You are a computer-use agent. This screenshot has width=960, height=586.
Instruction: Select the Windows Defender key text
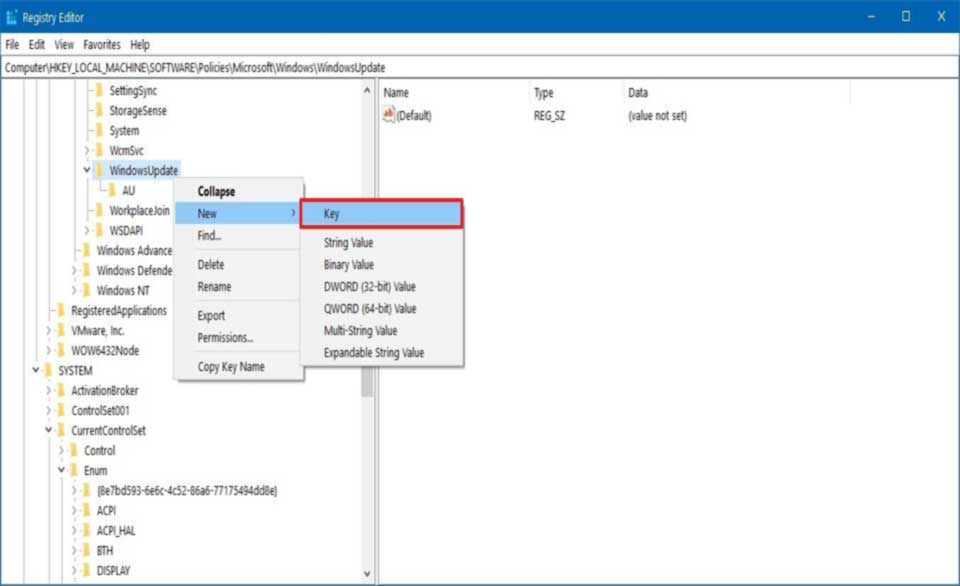pos(134,270)
